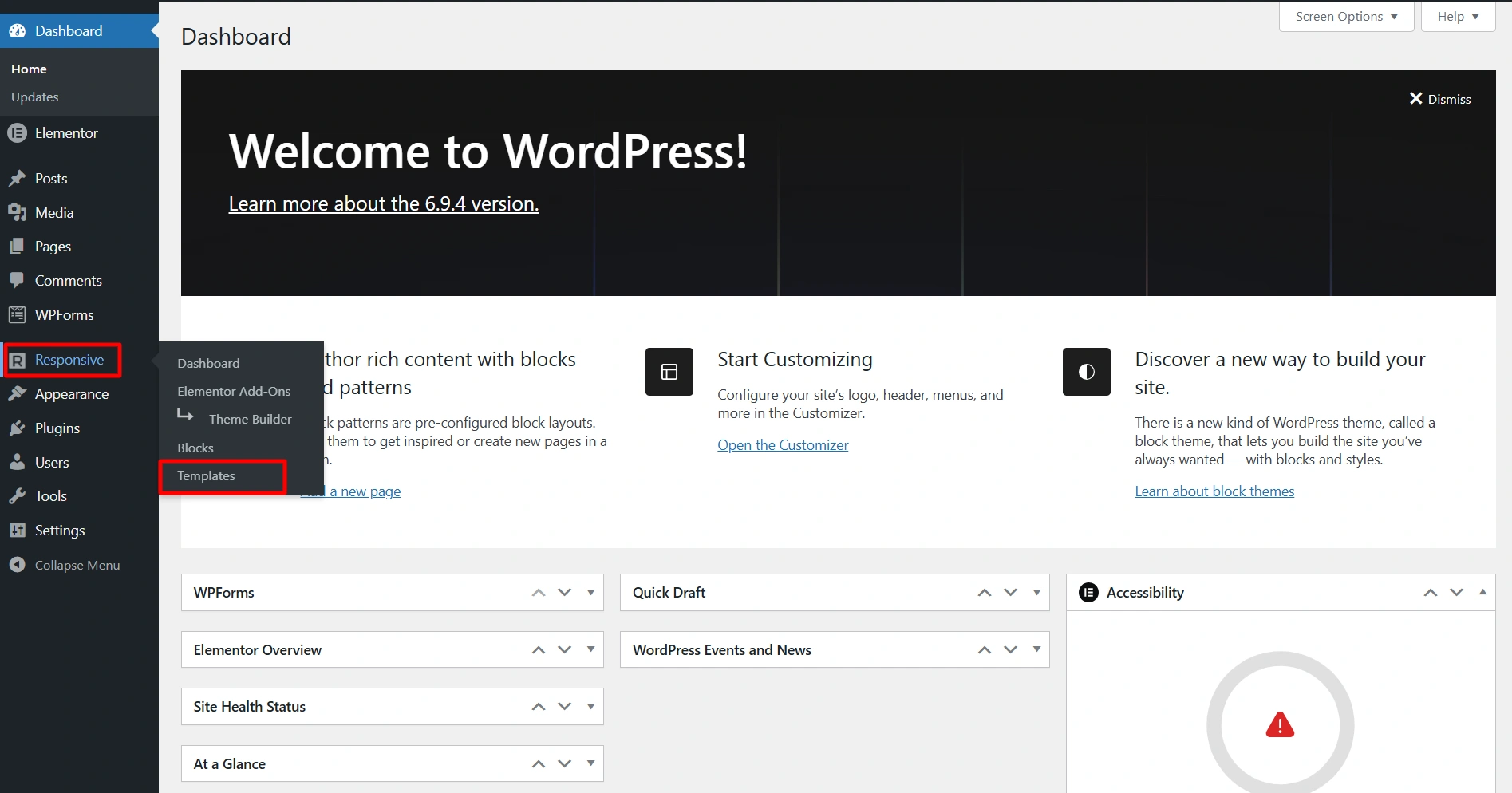Click the Collapse Menu arrow icon
1512x793 pixels.
point(18,565)
